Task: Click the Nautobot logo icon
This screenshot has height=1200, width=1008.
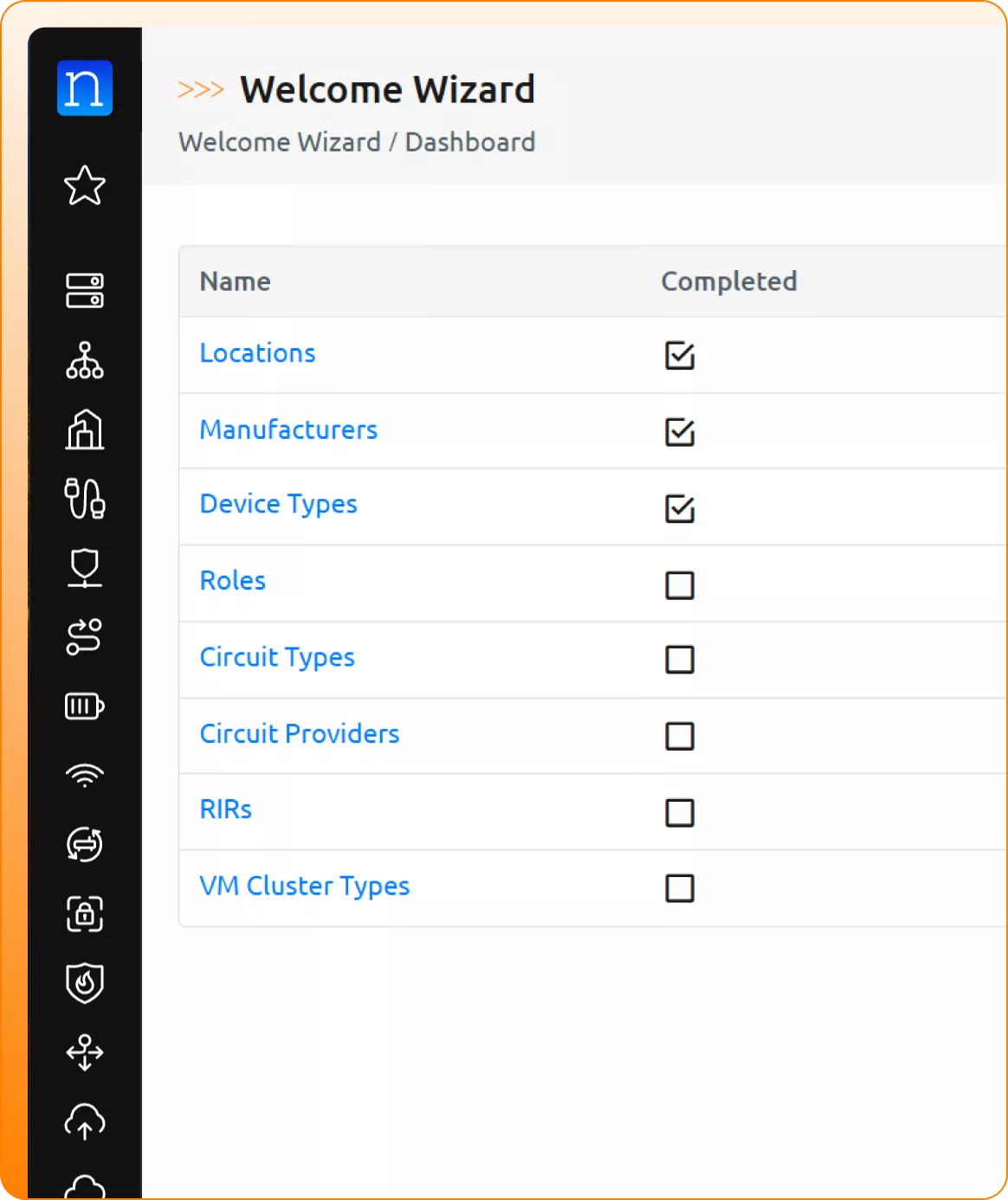Action: point(85,88)
